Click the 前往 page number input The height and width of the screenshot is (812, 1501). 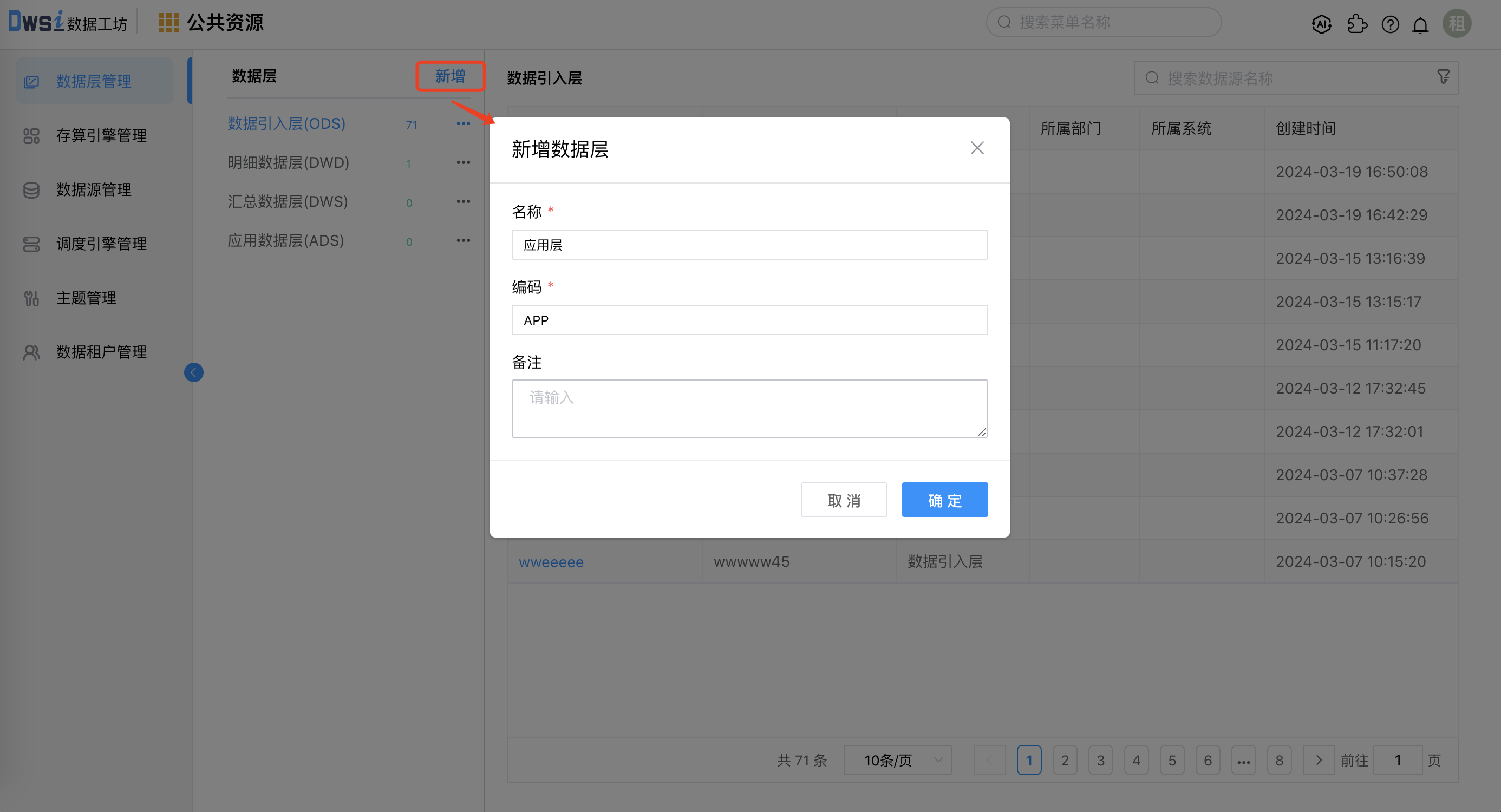(1397, 760)
